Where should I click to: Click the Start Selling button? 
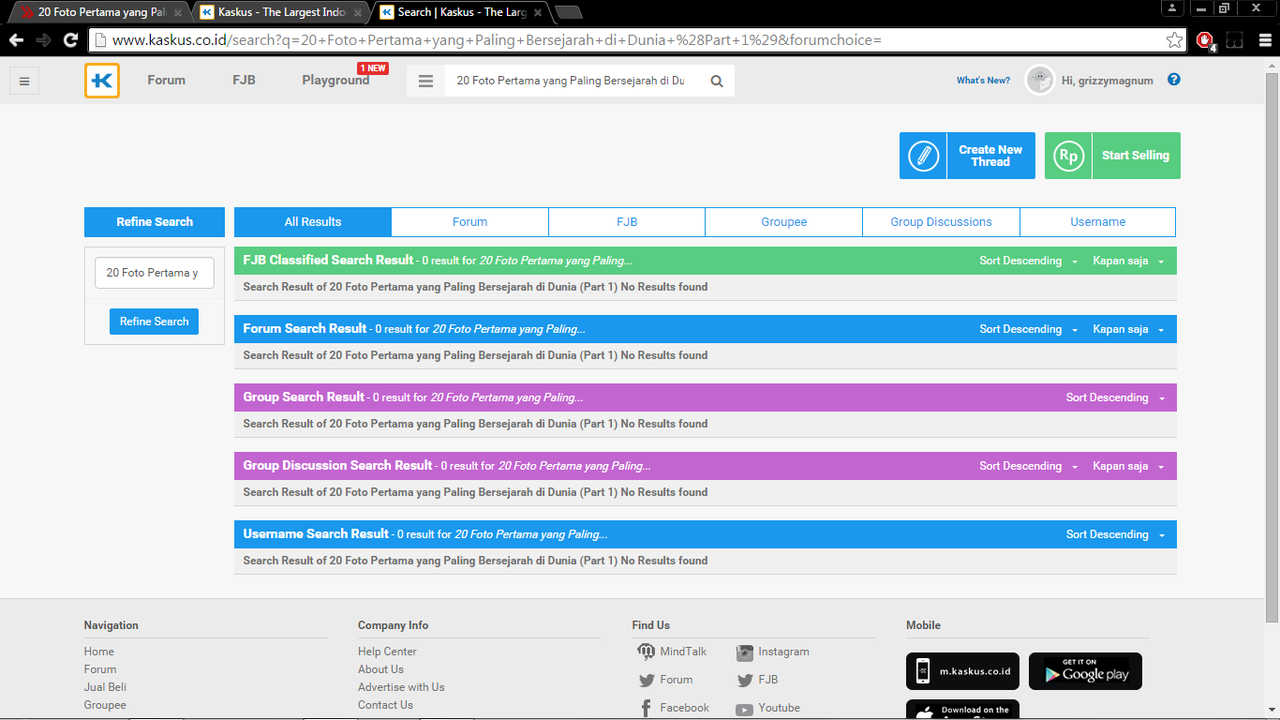pyautogui.click(x=1112, y=156)
